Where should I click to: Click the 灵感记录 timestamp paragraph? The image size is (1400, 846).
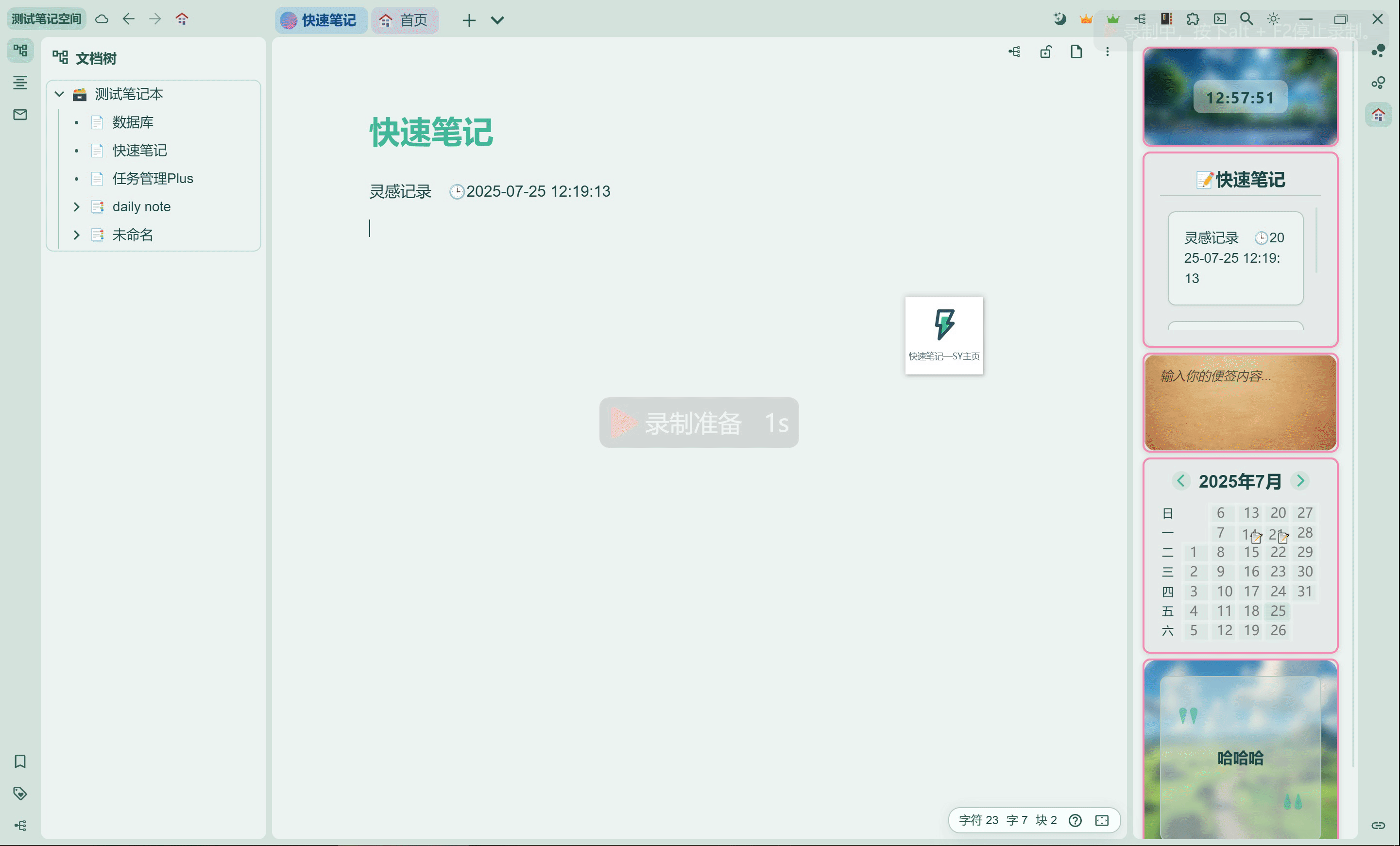click(490, 191)
